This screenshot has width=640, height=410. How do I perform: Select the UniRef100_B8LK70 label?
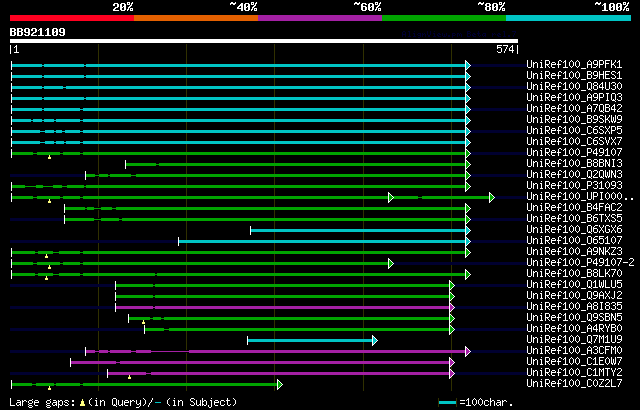coord(574,274)
